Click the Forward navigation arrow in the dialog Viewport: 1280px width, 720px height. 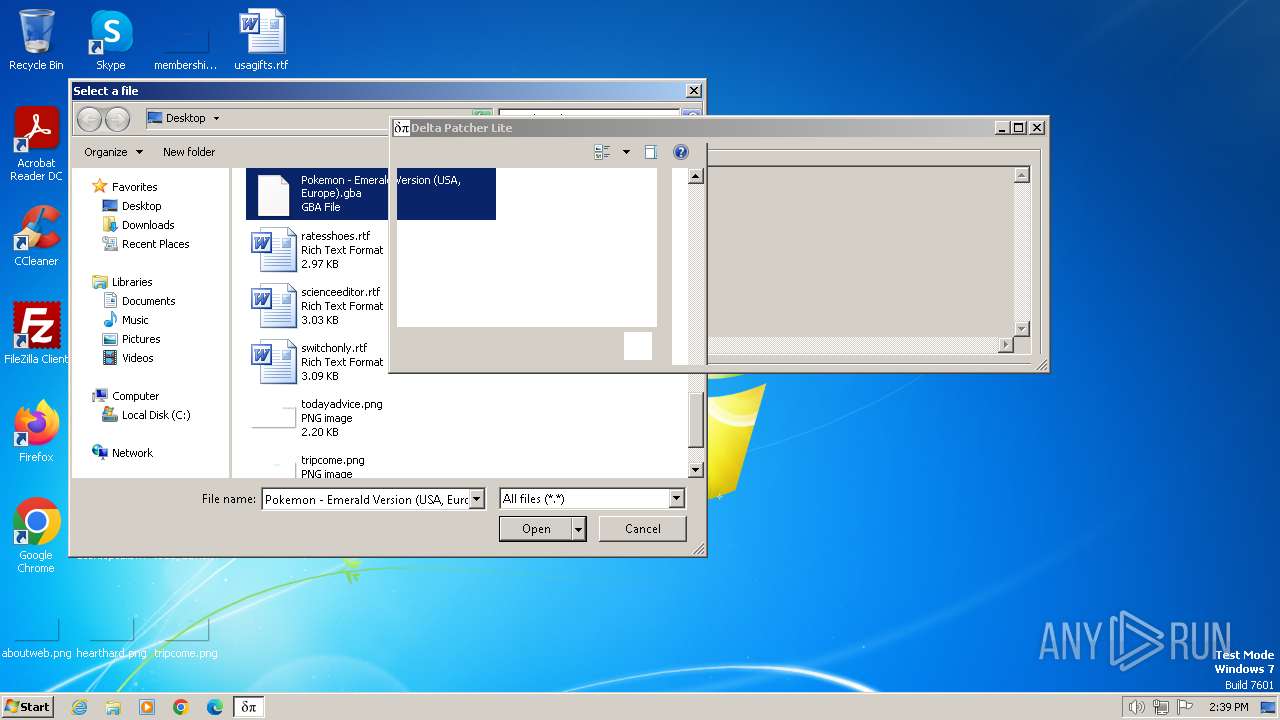[117, 119]
